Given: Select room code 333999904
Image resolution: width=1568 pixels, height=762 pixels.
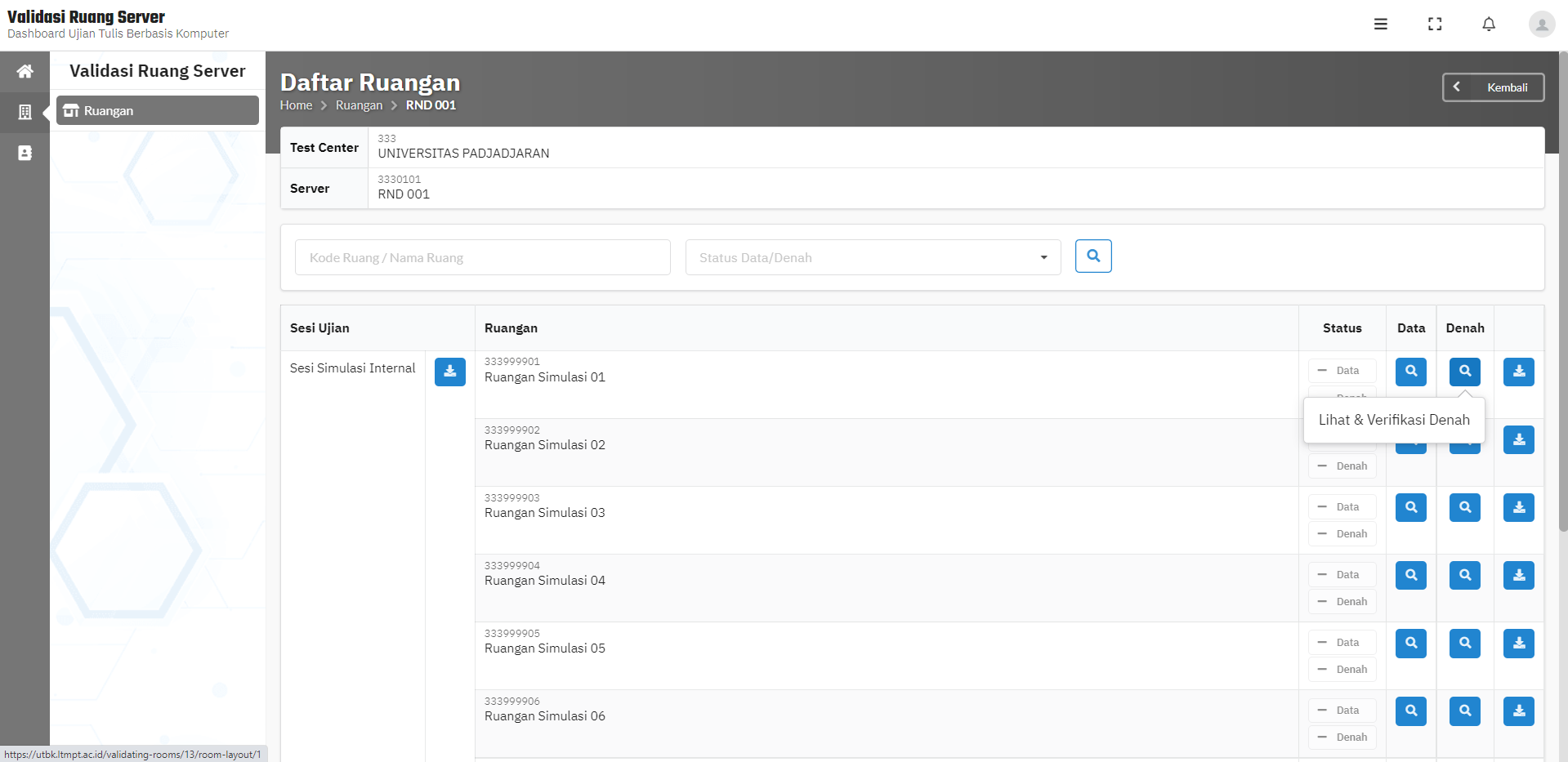Looking at the screenshot, I should click(512, 566).
